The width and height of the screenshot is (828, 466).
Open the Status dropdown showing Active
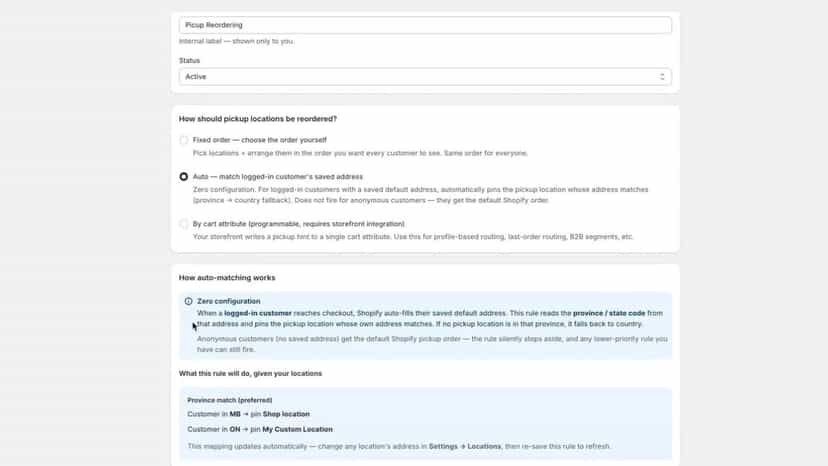pyautogui.click(x=425, y=77)
